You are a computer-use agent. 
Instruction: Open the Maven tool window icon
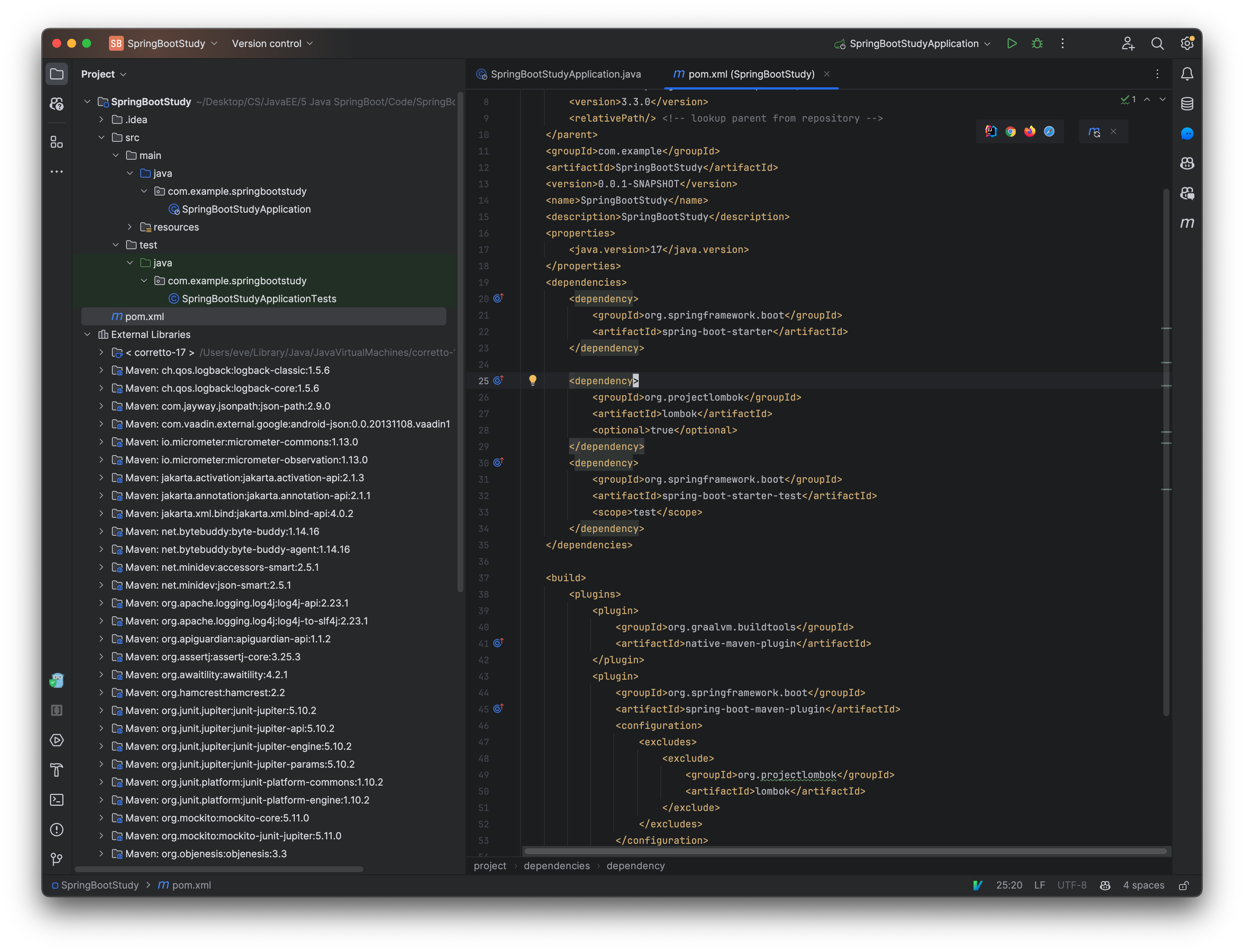[1188, 223]
